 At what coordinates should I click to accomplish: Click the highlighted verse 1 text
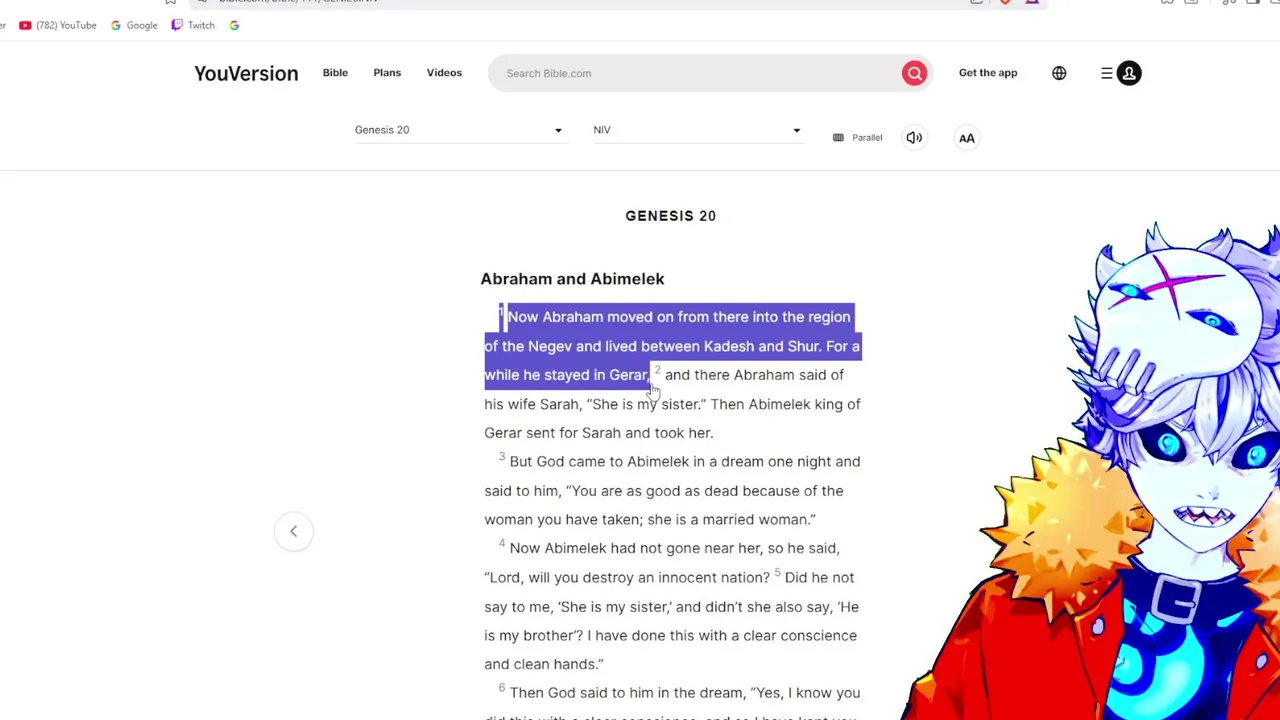(672, 346)
